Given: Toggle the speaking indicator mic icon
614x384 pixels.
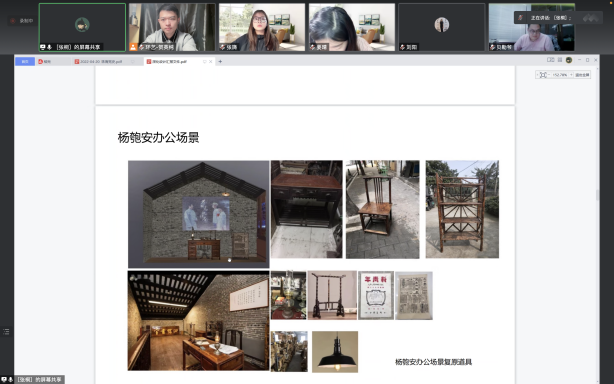Looking at the screenshot, I should [520, 18].
